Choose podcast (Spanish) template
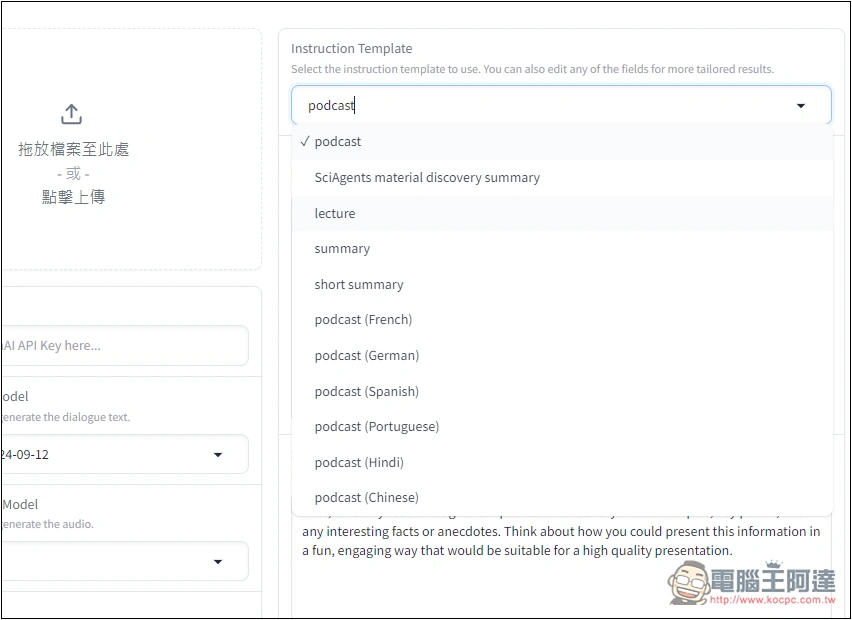Image resolution: width=852 pixels, height=620 pixels. [562, 392]
